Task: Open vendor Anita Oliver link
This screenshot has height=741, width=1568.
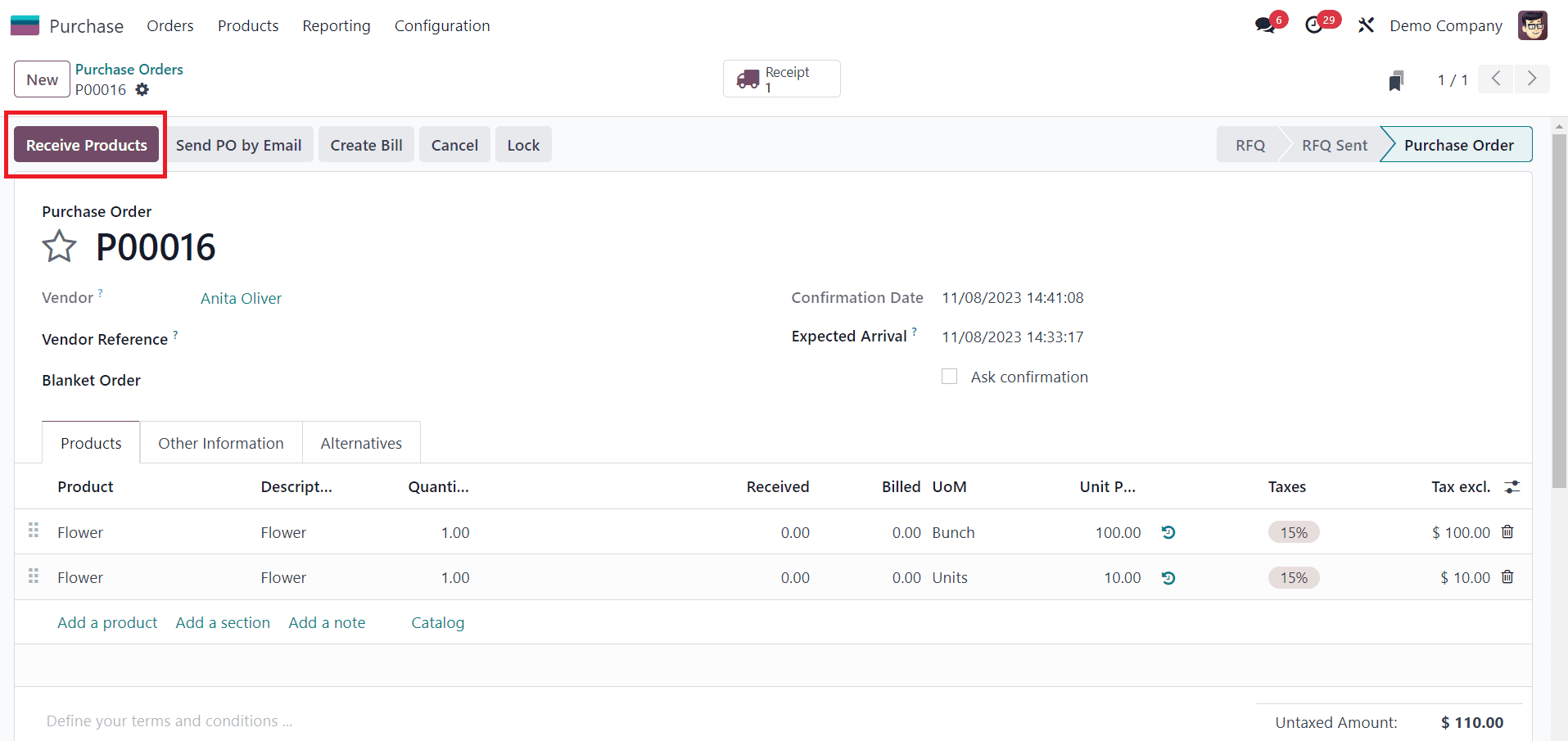Action: 241,298
